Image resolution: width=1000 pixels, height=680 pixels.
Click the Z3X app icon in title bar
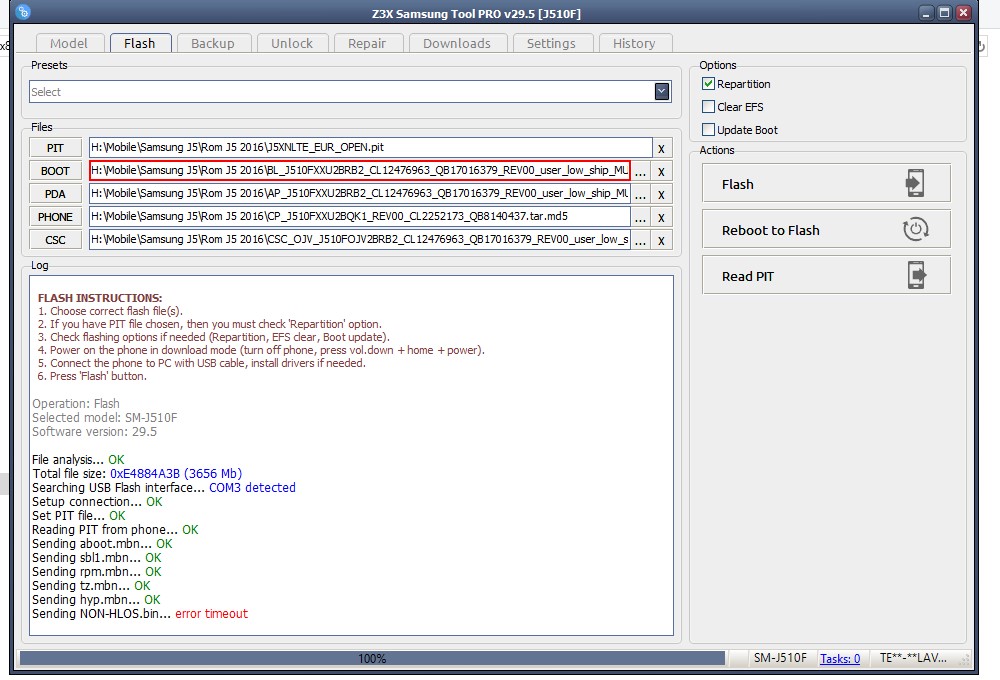pos(23,12)
